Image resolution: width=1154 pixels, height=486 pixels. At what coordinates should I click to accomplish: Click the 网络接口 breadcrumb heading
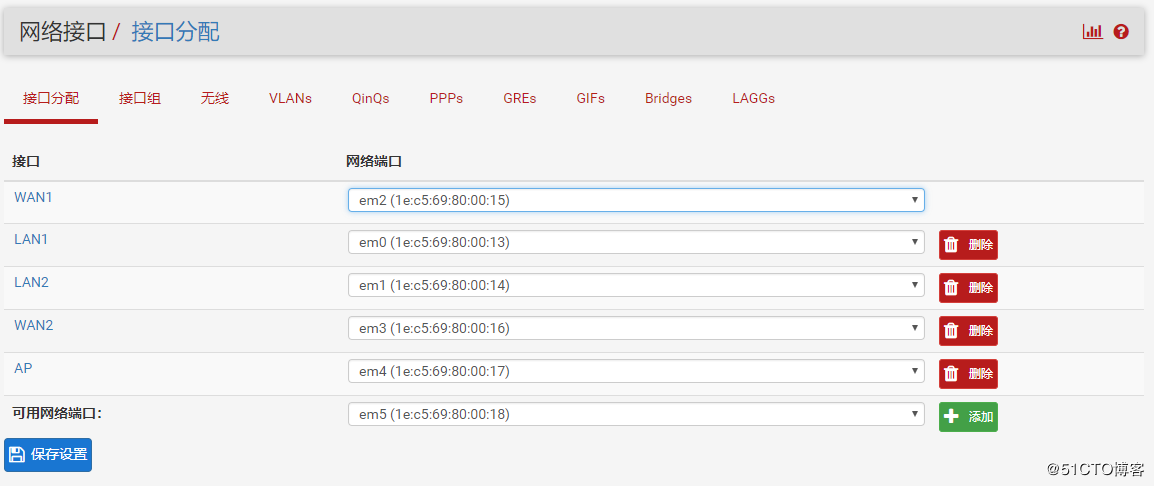pyautogui.click(x=62, y=32)
